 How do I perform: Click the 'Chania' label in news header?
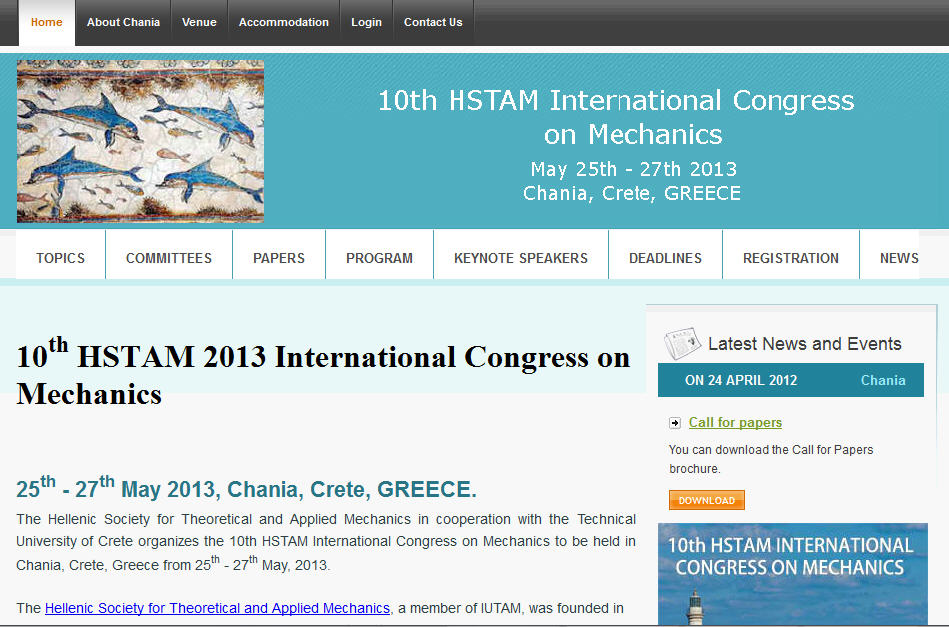(883, 380)
